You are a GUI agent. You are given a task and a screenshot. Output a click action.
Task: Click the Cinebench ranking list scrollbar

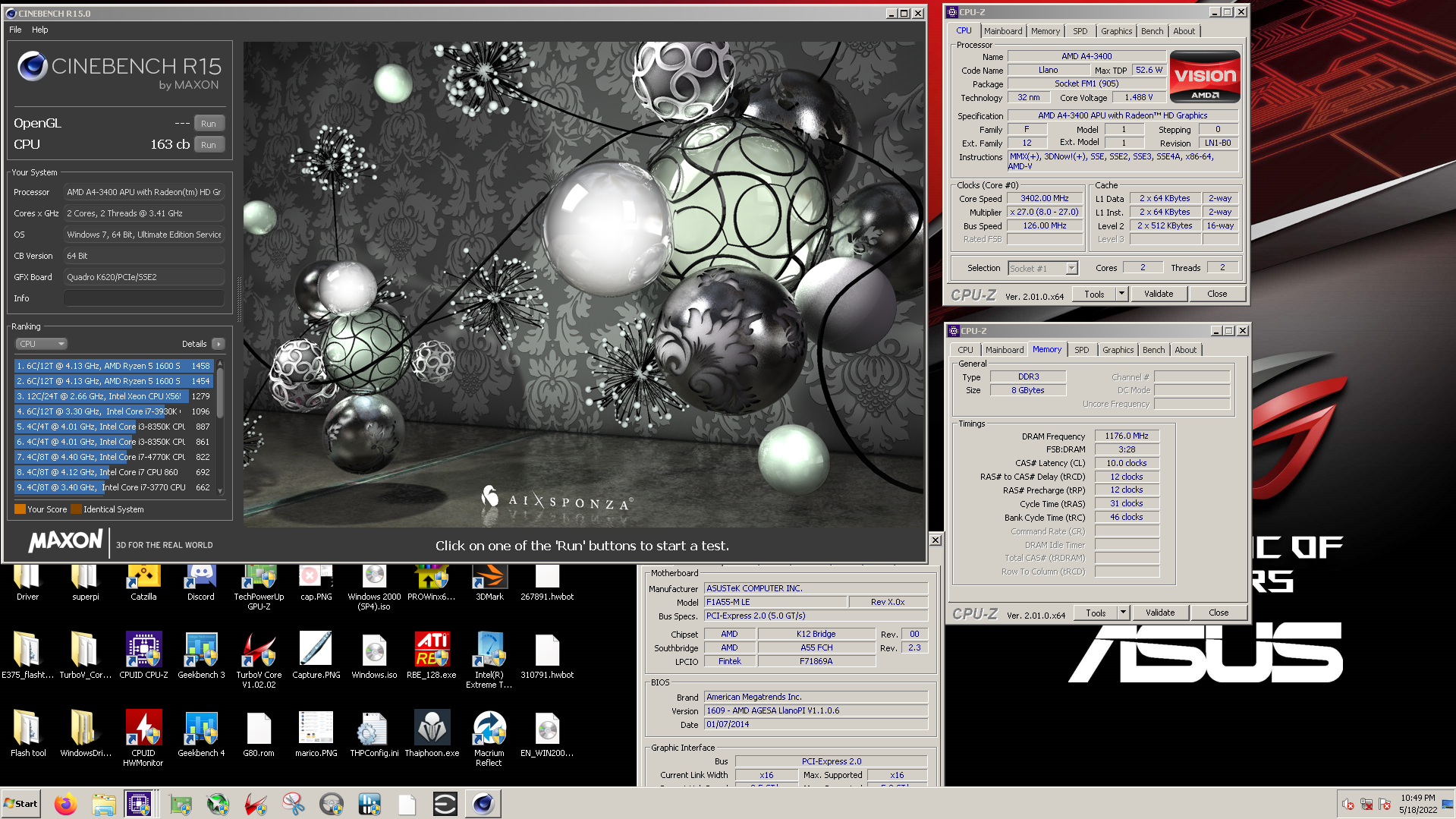[221, 427]
